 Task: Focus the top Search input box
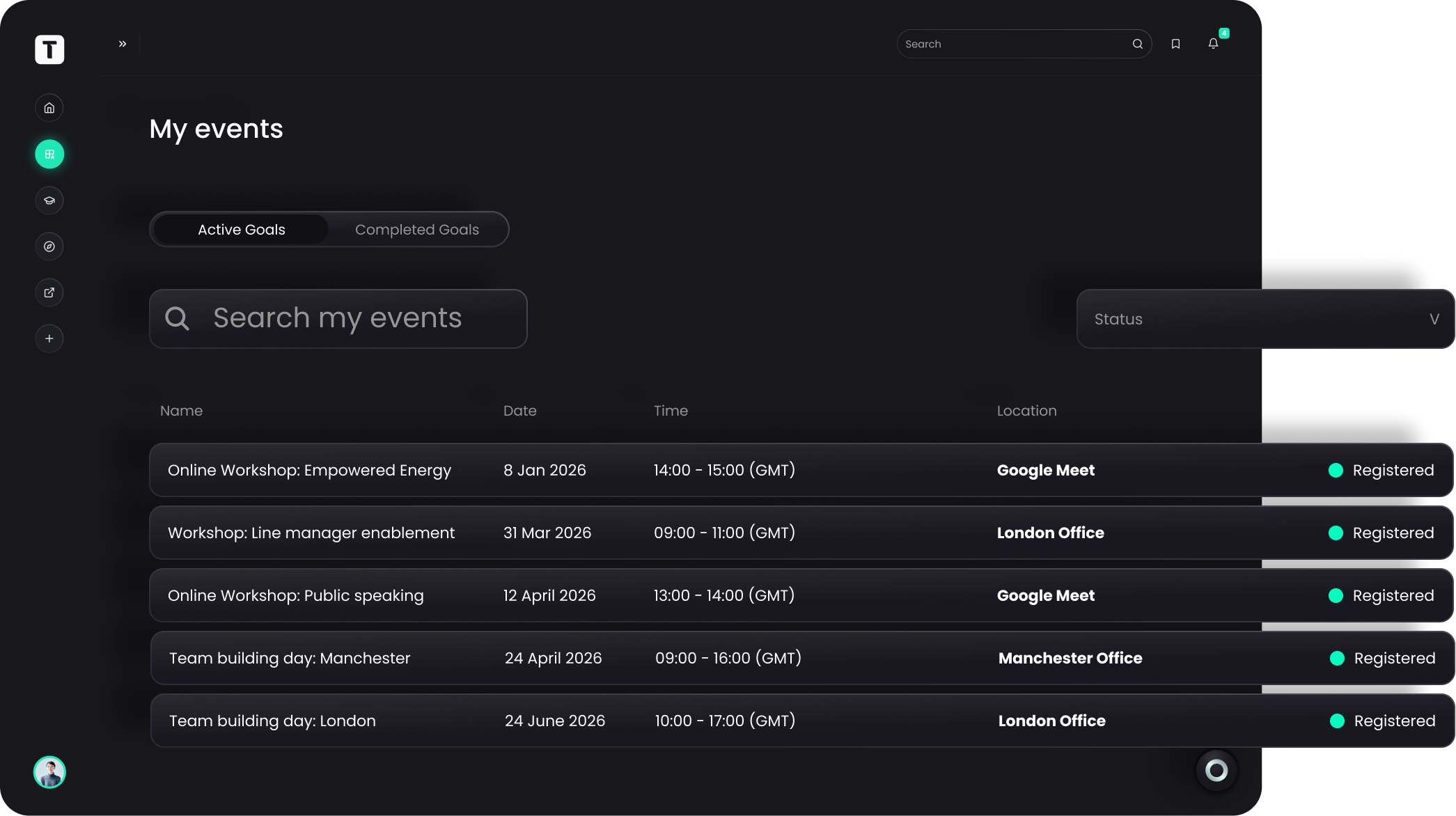pyautogui.click(x=1013, y=44)
